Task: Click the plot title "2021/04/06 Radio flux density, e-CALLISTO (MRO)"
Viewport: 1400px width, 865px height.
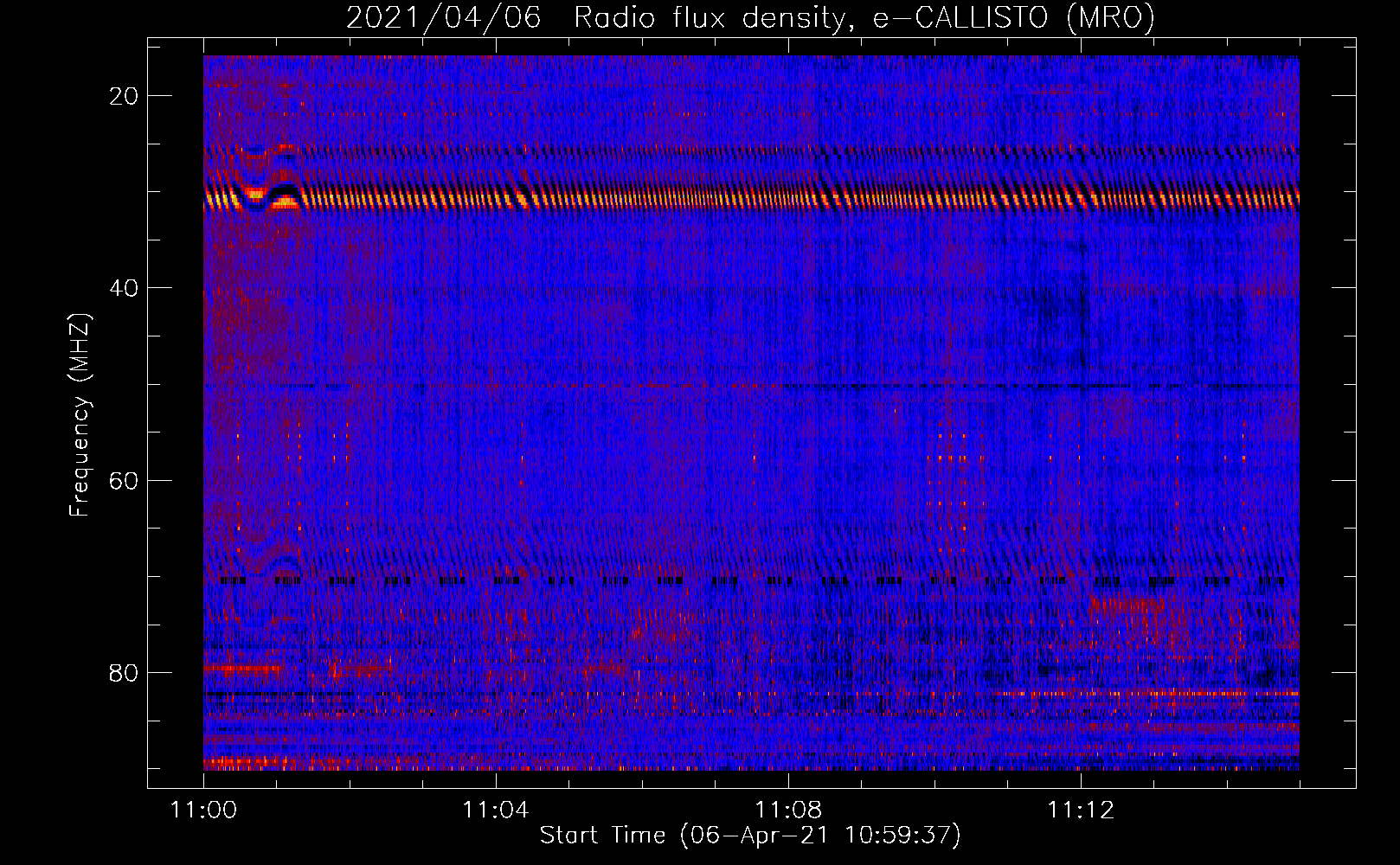Action: coord(750,17)
